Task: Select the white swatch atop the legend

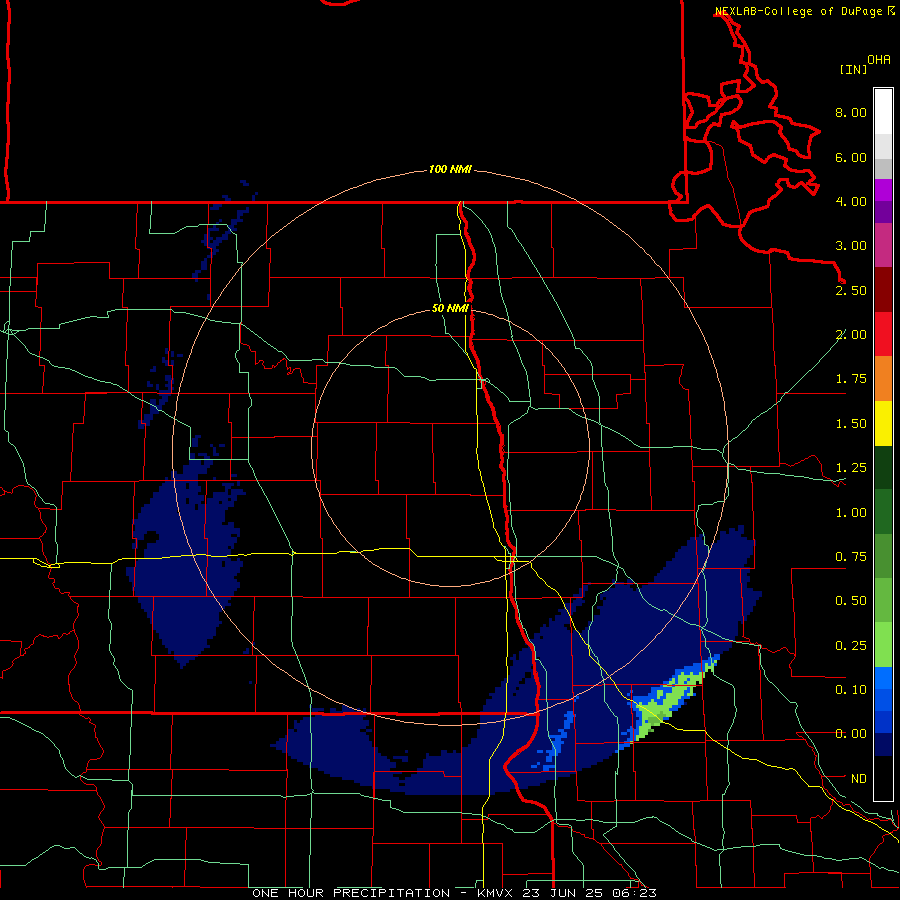Action: tap(883, 111)
